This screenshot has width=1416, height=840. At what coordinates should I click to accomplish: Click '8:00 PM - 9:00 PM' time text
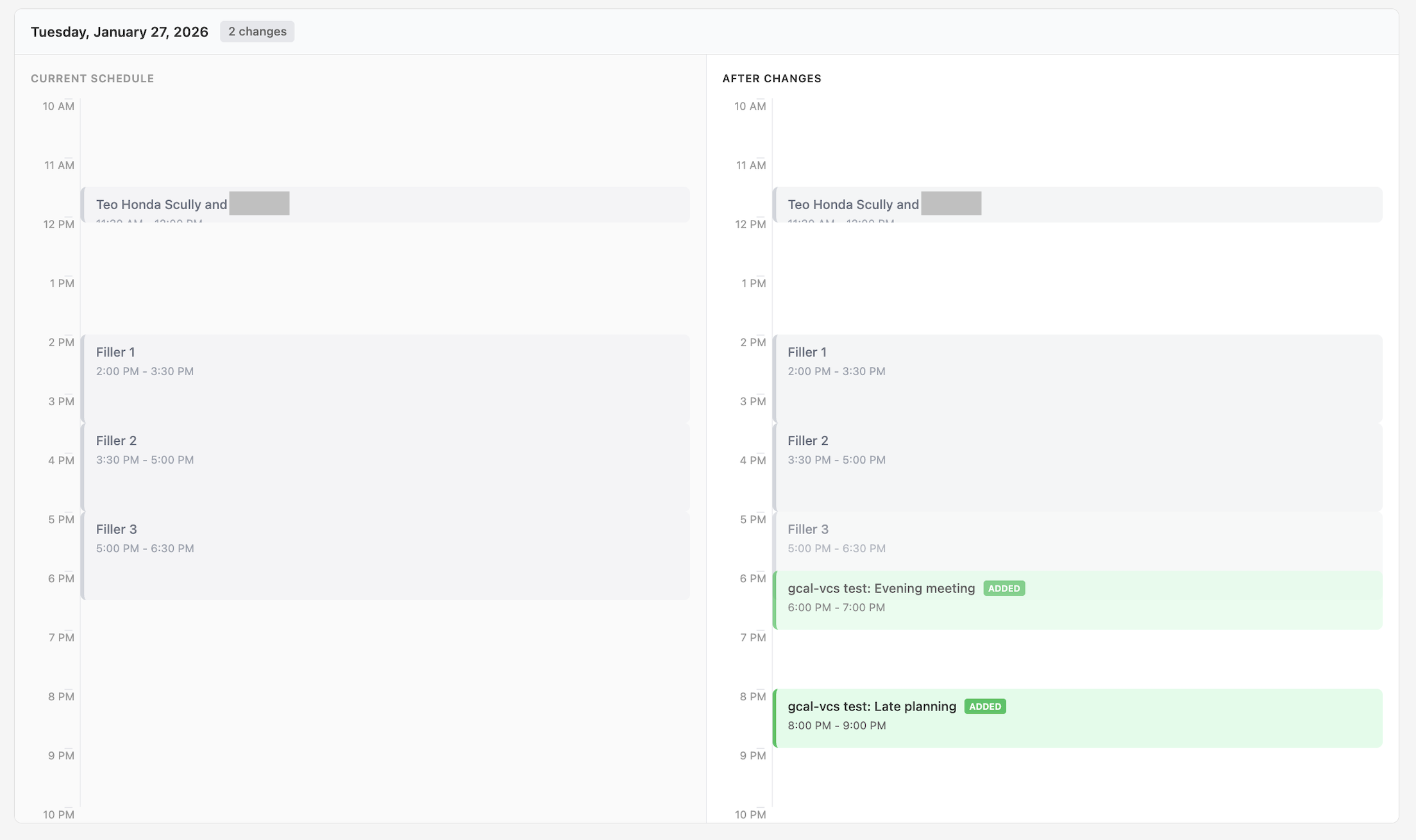click(x=836, y=725)
